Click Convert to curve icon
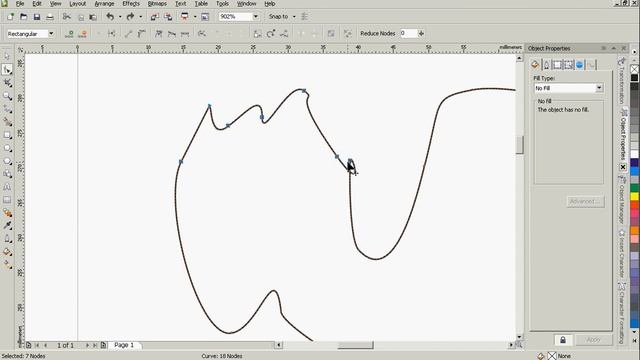 (142, 34)
